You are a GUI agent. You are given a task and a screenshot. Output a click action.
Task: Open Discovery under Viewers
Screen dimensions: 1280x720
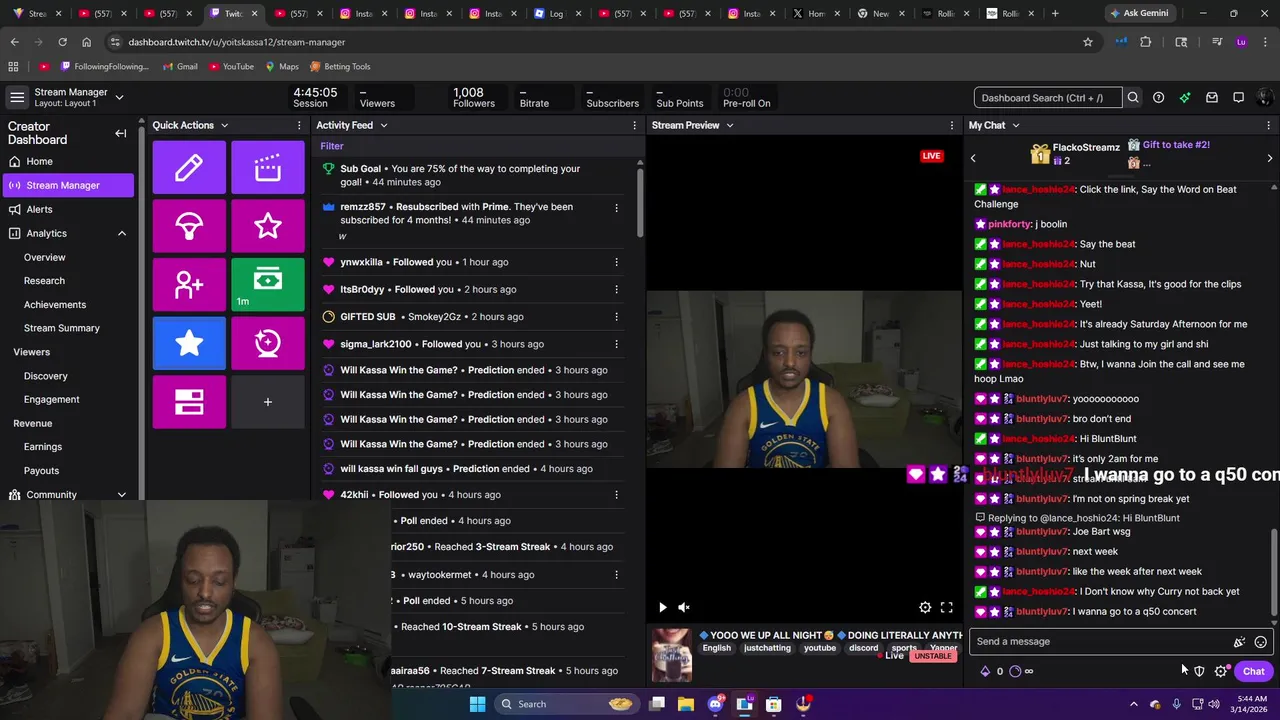click(x=46, y=376)
